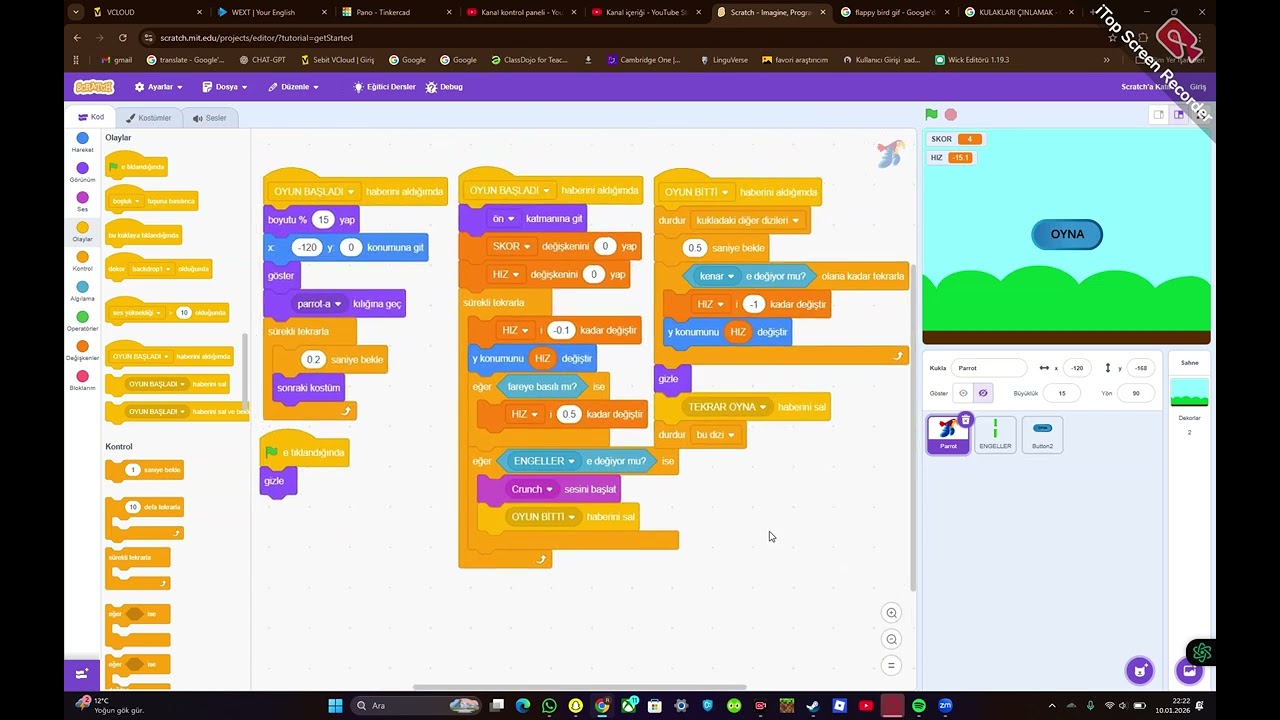Click the Büyüklük size field showing 15
Screen dimensions: 1280x720
click(1062, 393)
